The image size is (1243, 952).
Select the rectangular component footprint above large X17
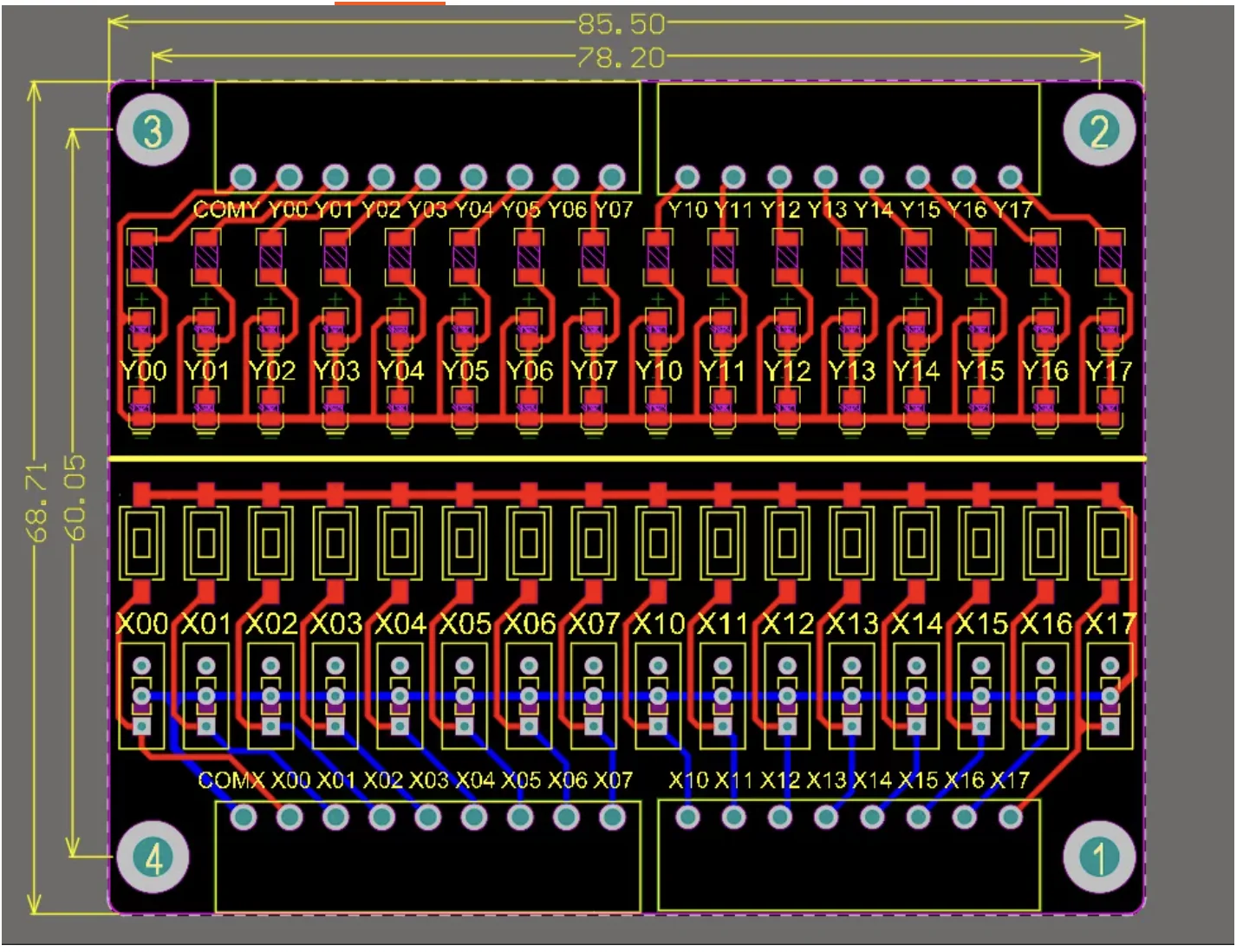(x=1110, y=543)
